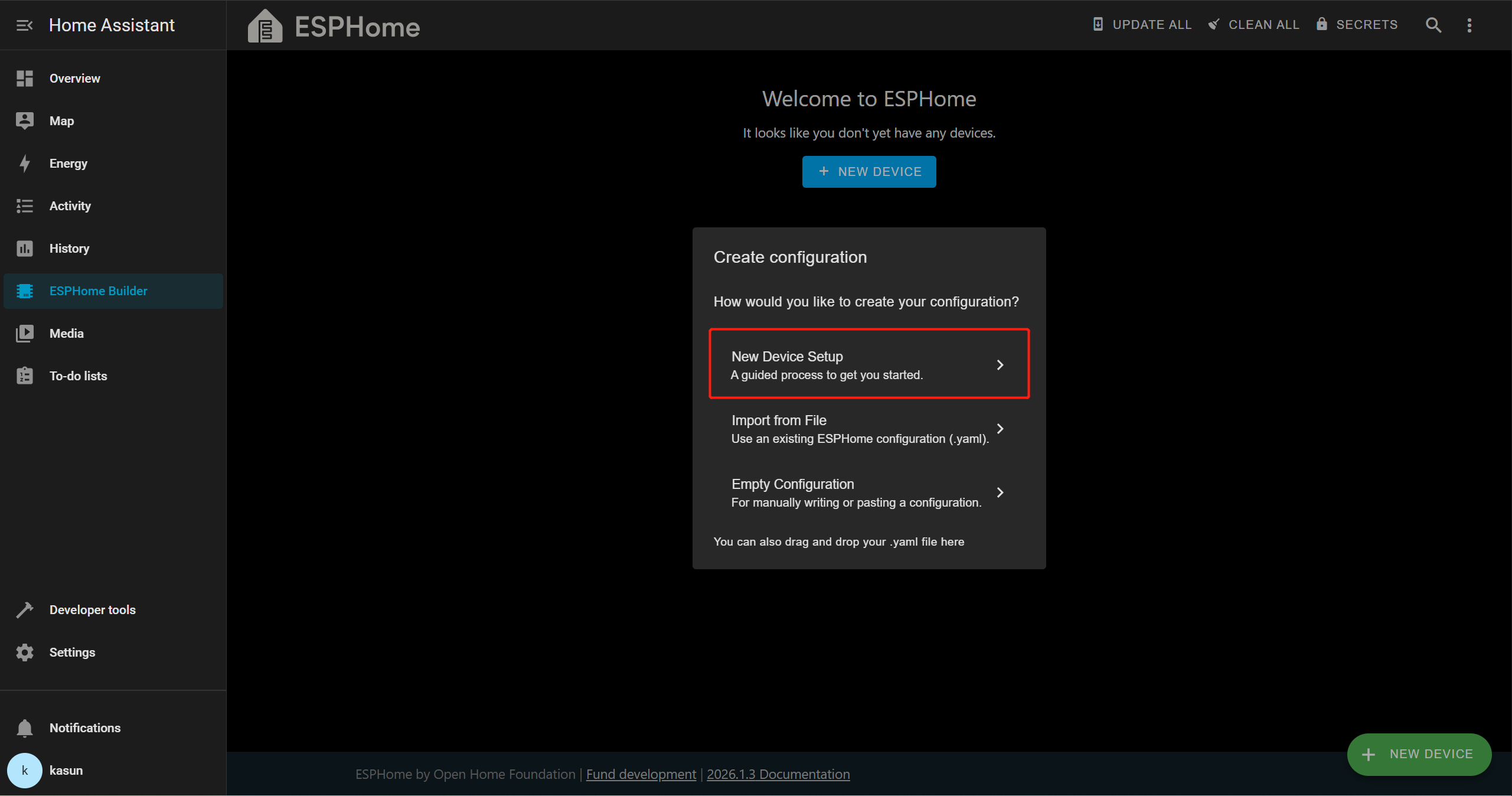This screenshot has height=796, width=1512.
Task: Click the Energy lightning bolt icon
Action: [x=25, y=164]
